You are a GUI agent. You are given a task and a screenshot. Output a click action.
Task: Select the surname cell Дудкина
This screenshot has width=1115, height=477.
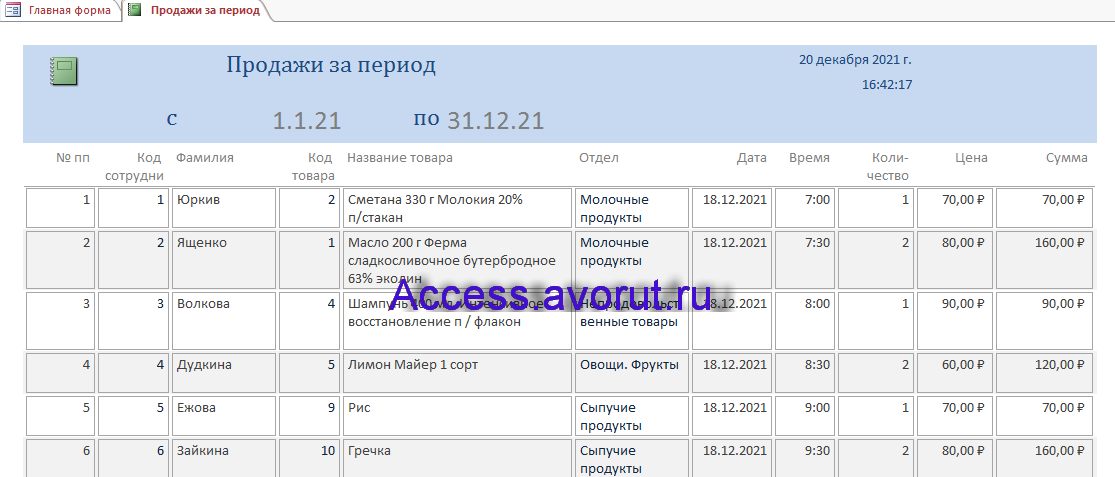tap(223, 373)
